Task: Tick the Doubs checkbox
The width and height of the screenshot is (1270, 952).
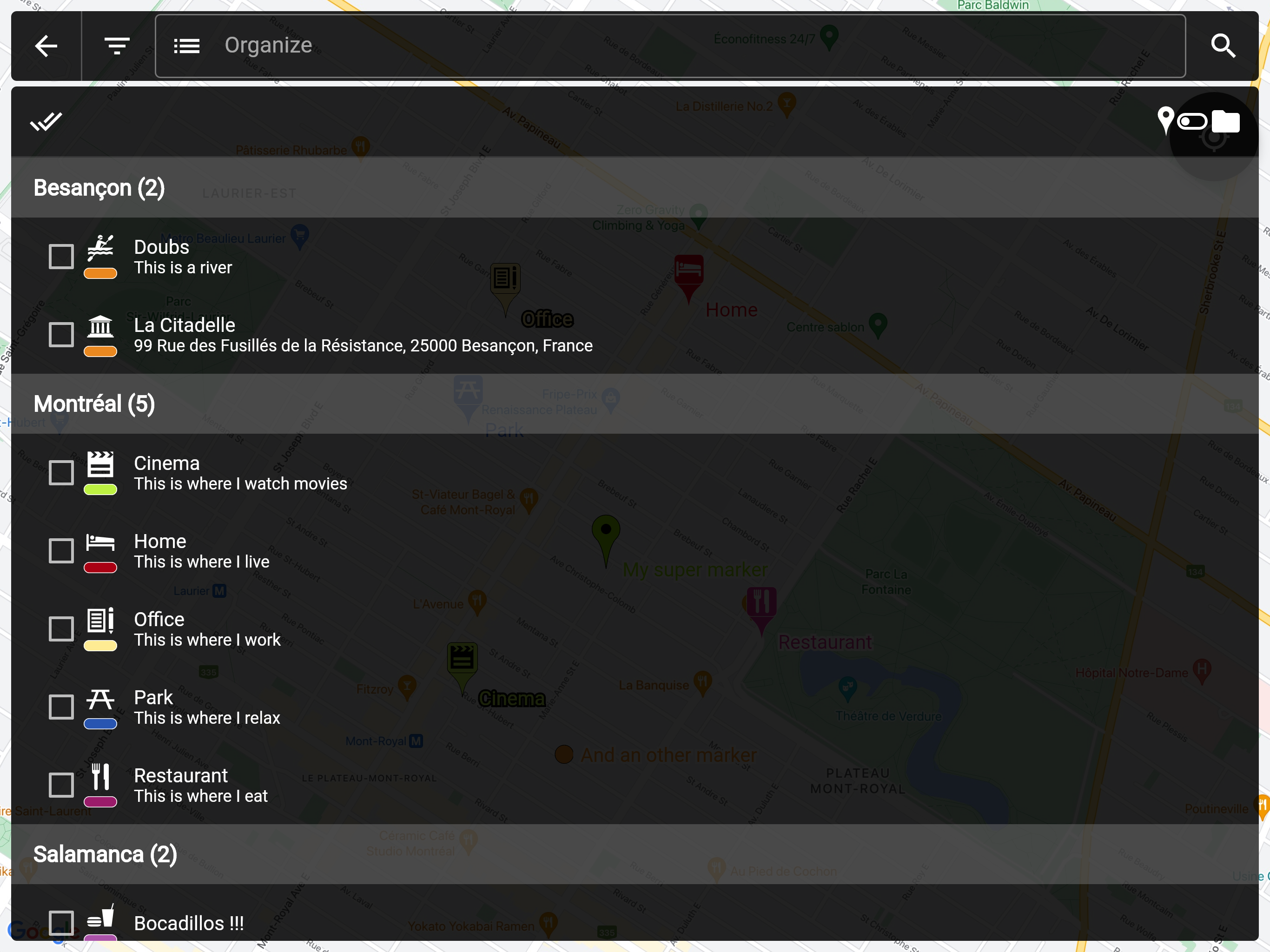Action: tap(61, 257)
